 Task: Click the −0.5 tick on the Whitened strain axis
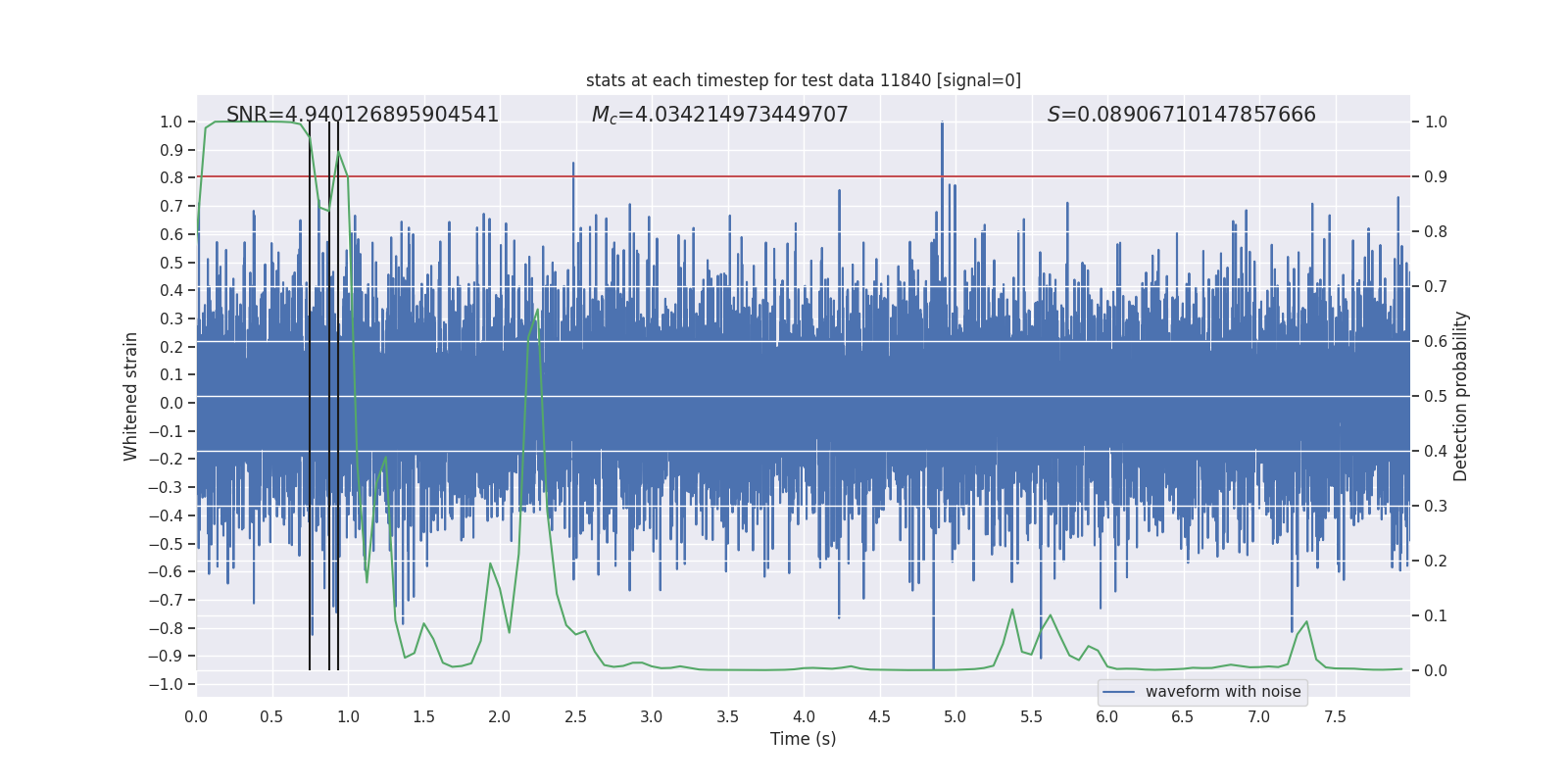click(166, 544)
